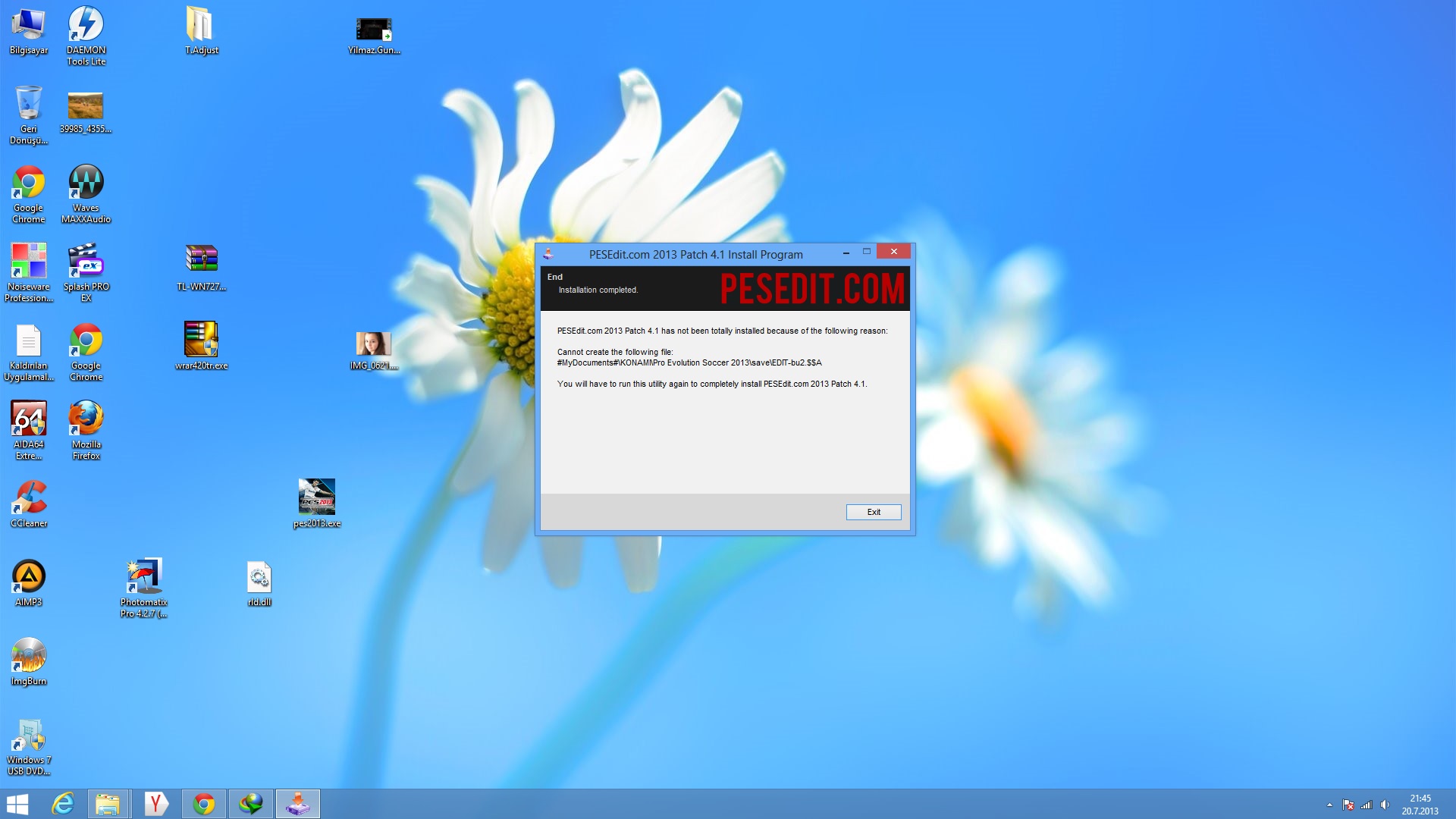Select the T.Adjust folder icon
The height and width of the screenshot is (819, 1456).
click(201, 31)
